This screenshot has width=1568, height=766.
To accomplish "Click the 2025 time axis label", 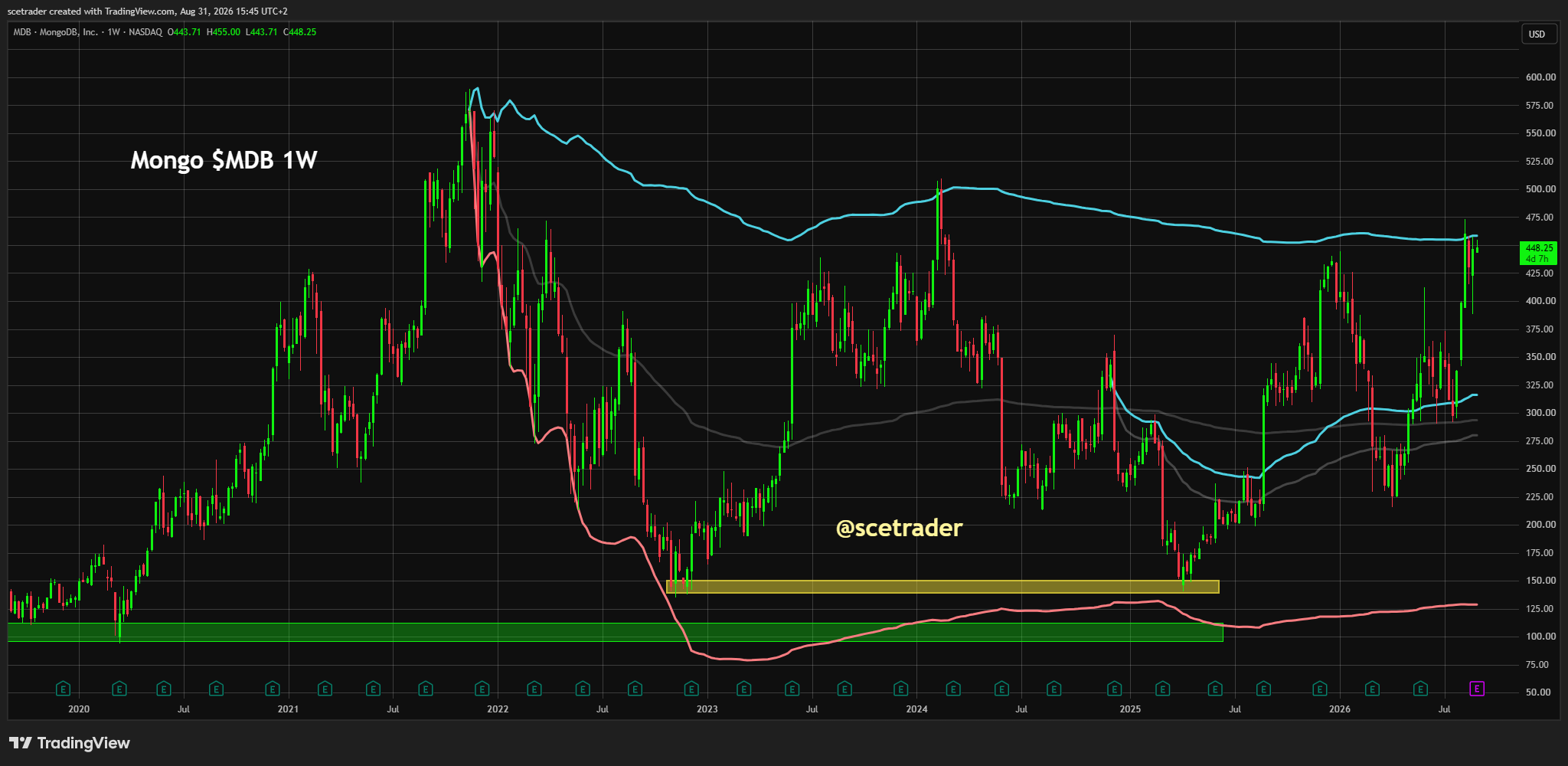I will [x=1130, y=709].
